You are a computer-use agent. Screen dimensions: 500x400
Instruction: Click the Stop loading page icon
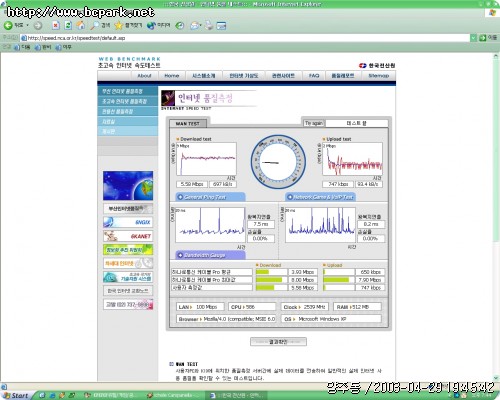click(x=56, y=25)
